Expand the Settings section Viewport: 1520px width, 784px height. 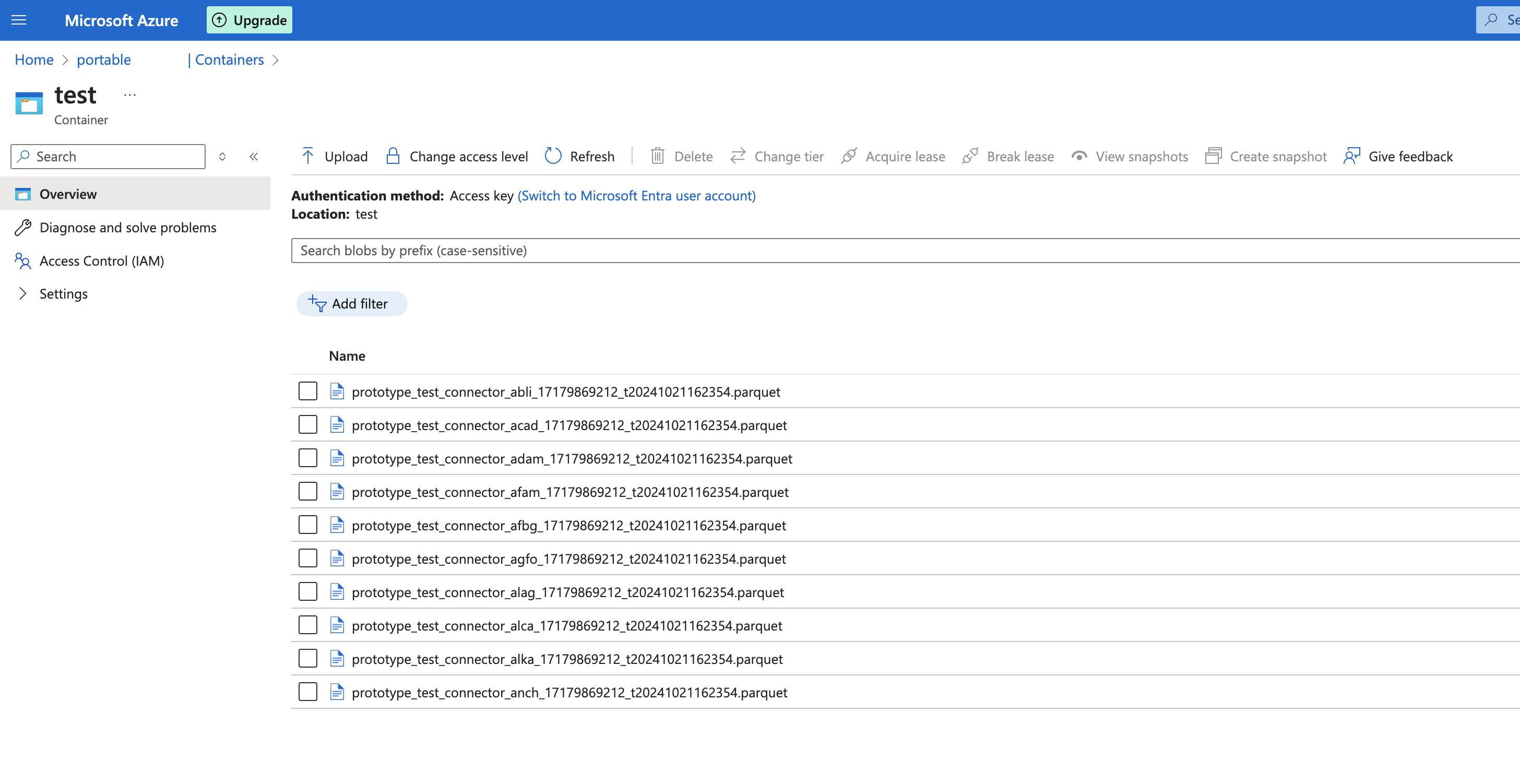[x=63, y=293]
